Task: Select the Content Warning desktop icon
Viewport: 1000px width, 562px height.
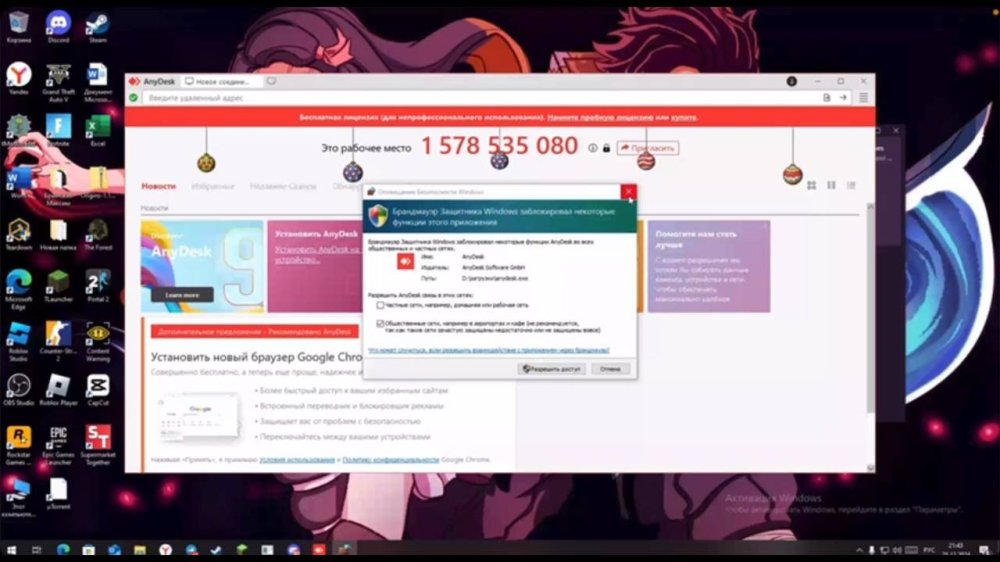Action: click(x=98, y=341)
